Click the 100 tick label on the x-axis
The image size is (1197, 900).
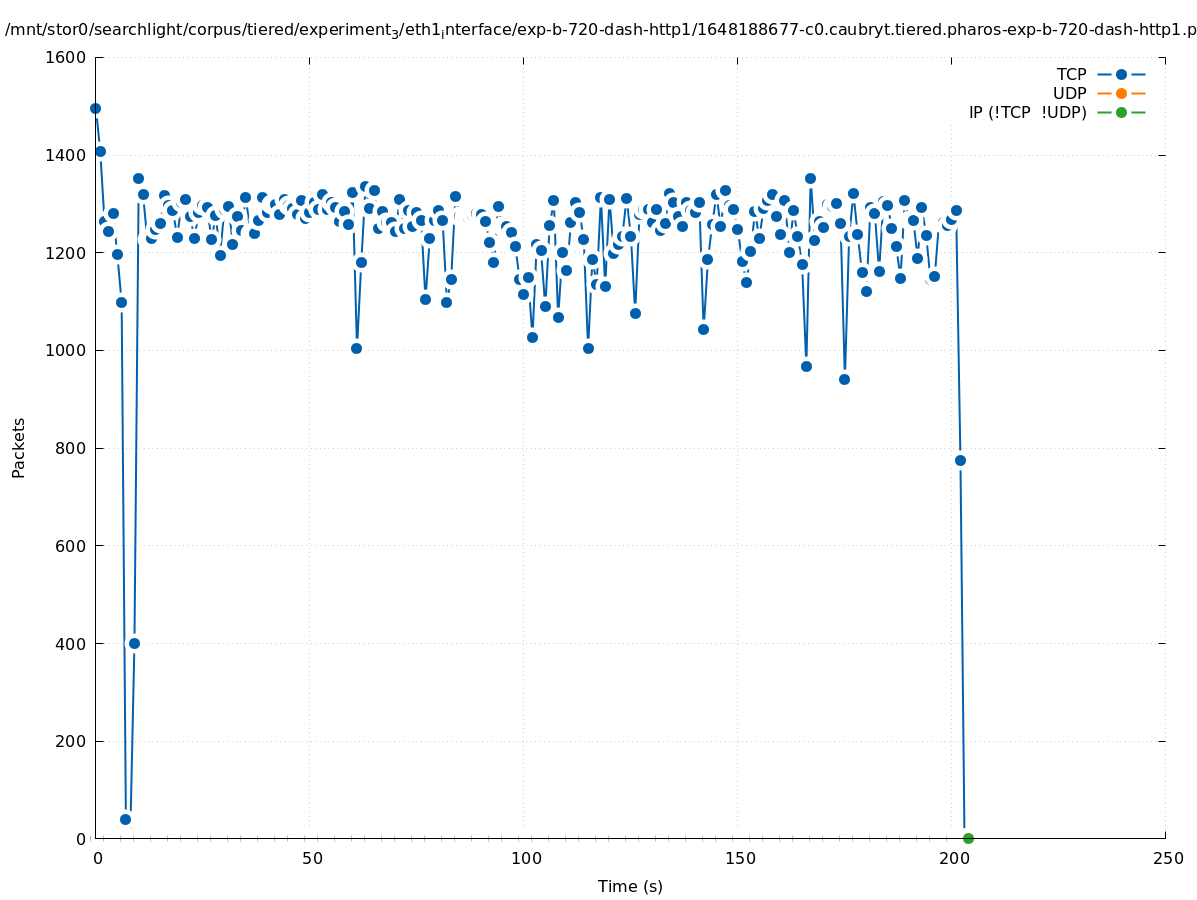(x=526, y=859)
